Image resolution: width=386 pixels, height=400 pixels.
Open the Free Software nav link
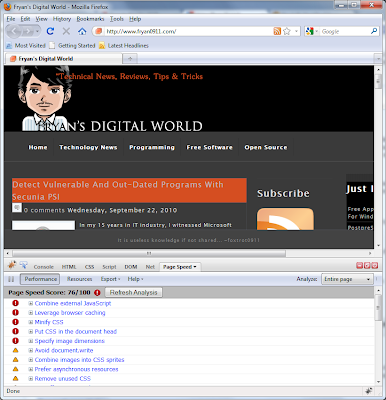pos(209,147)
